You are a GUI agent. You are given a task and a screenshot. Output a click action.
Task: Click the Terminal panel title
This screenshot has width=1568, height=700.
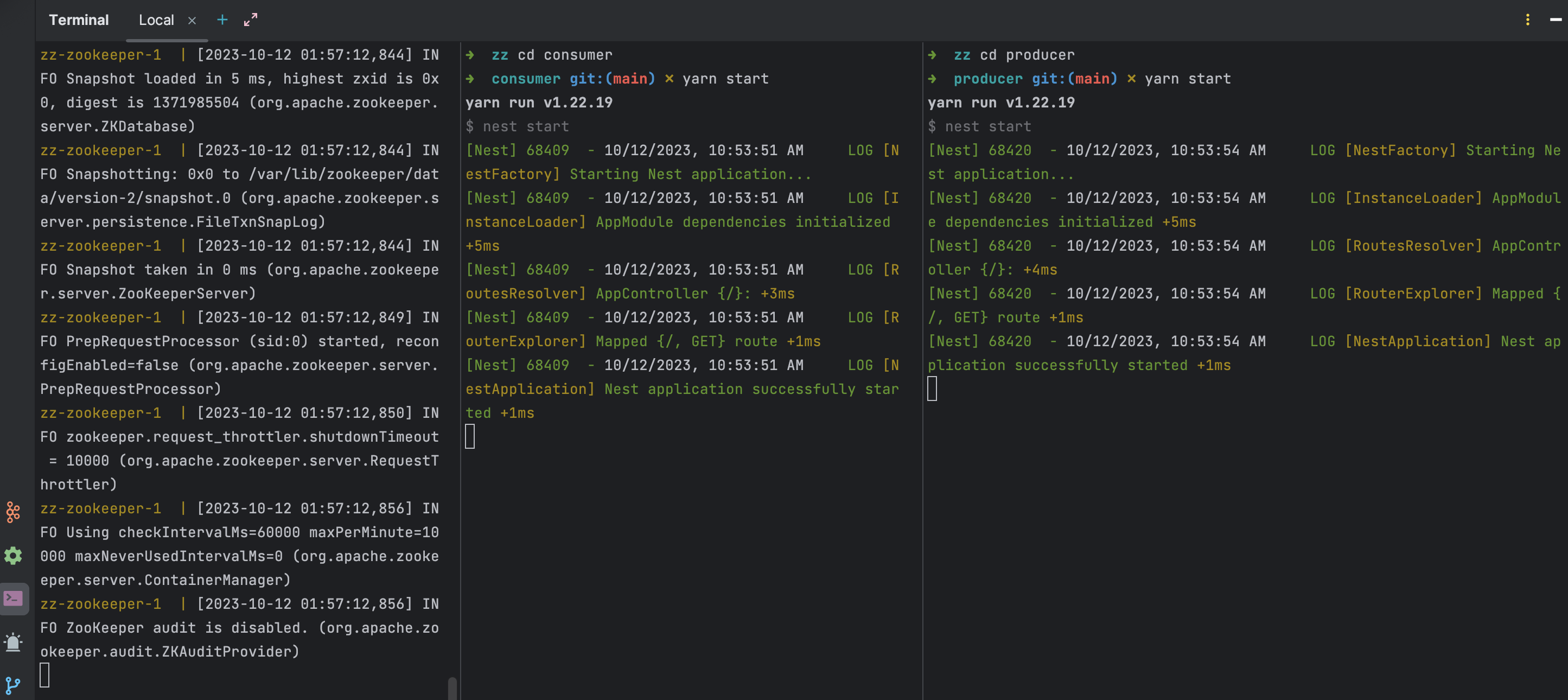pos(79,20)
